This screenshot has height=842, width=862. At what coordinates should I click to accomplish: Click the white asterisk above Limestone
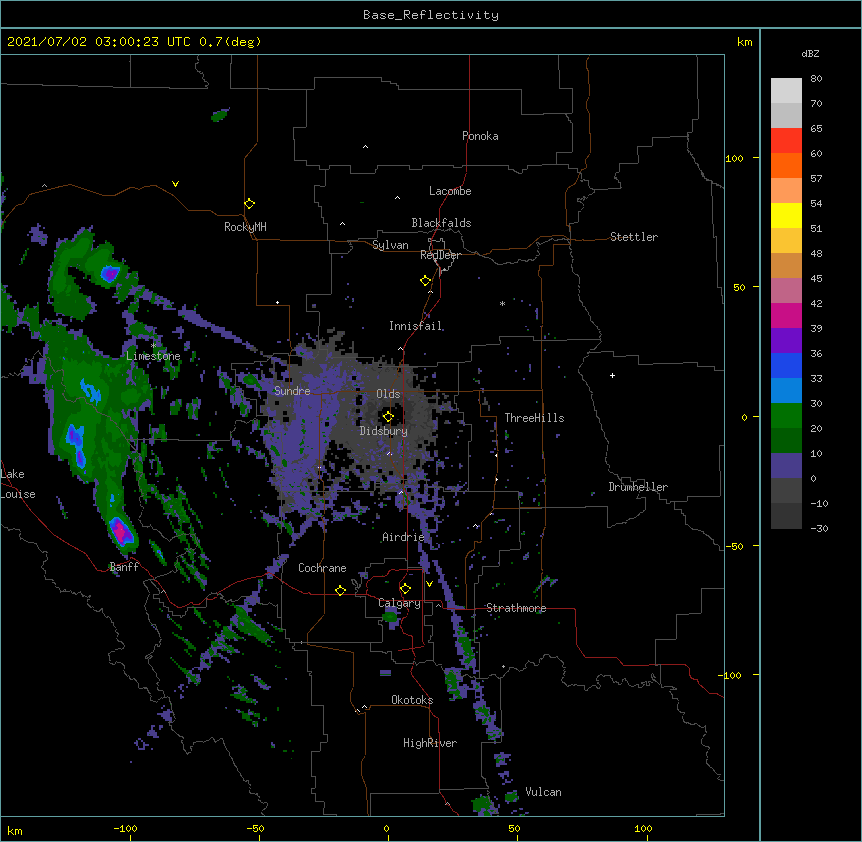coord(153,345)
